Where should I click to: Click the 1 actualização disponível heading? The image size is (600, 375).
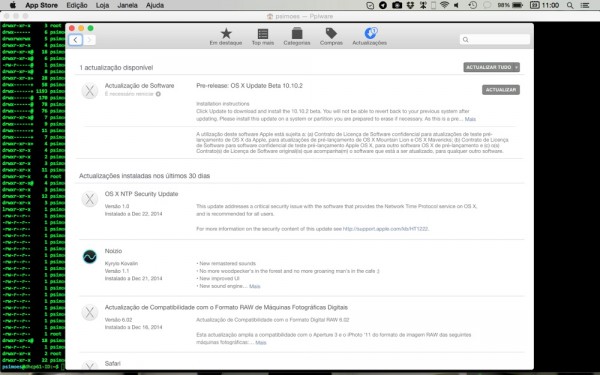116,68
